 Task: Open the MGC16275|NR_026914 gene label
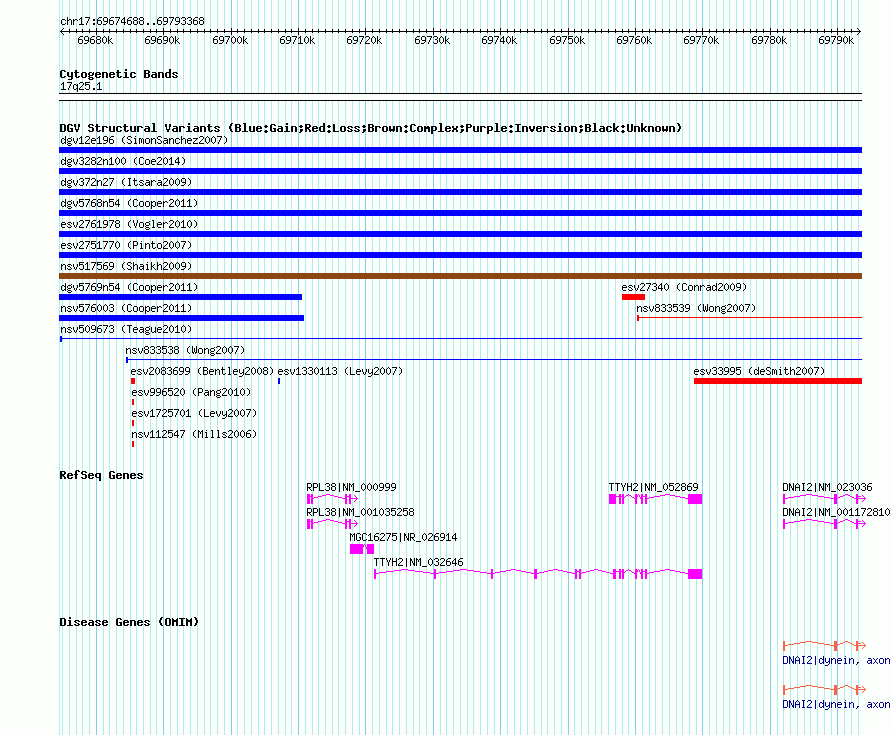[403, 537]
